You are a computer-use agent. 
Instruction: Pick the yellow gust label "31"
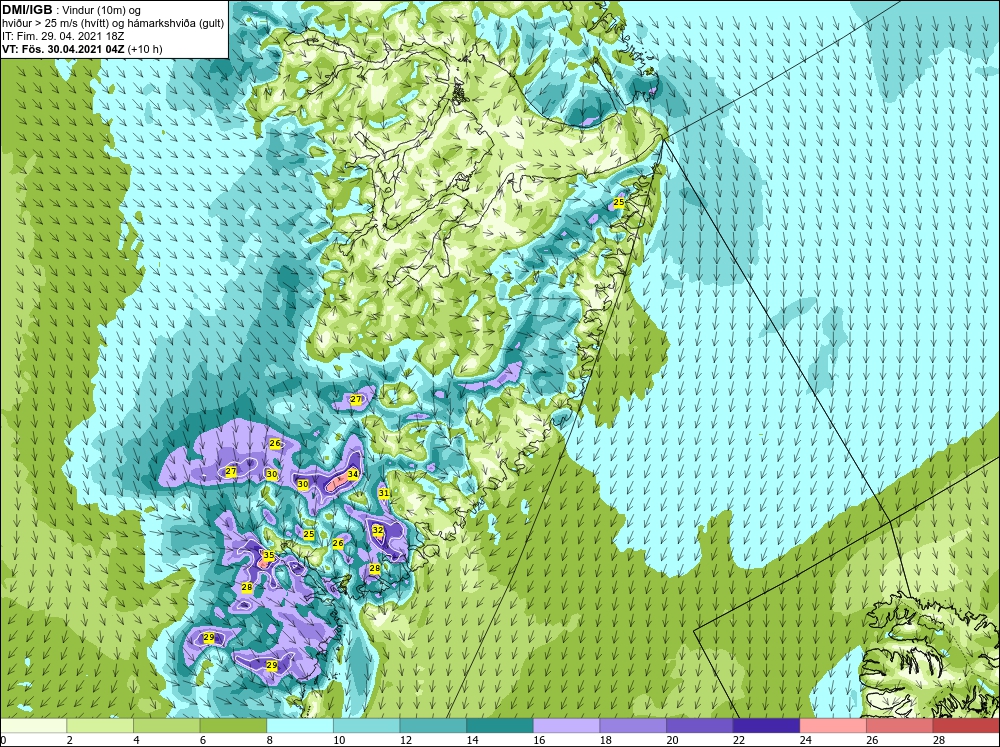click(x=383, y=493)
